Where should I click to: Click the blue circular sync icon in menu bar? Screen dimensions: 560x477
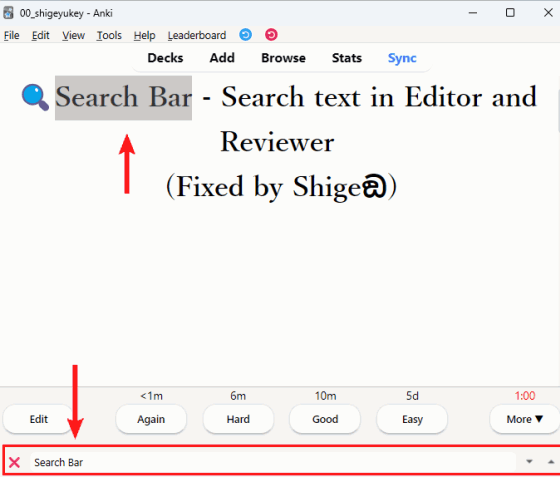[245, 35]
